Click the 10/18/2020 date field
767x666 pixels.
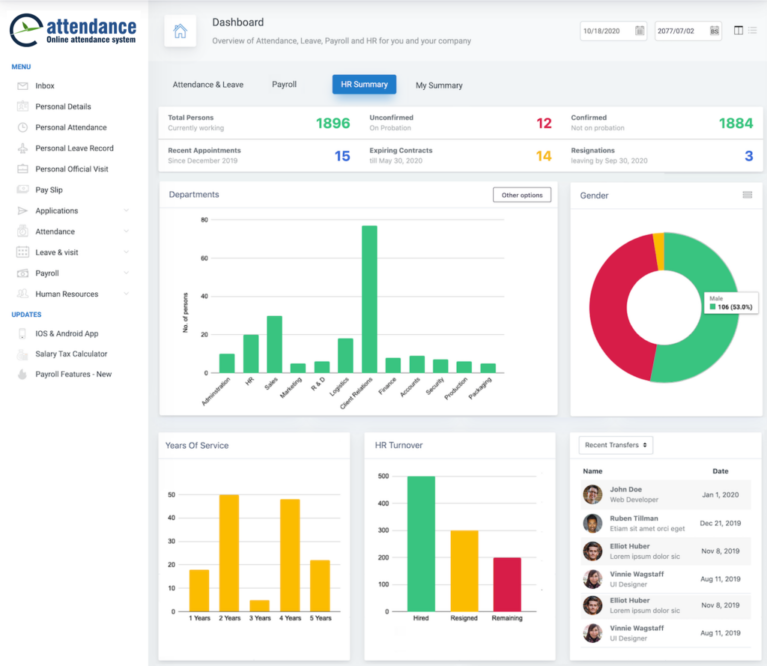(613, 31)
